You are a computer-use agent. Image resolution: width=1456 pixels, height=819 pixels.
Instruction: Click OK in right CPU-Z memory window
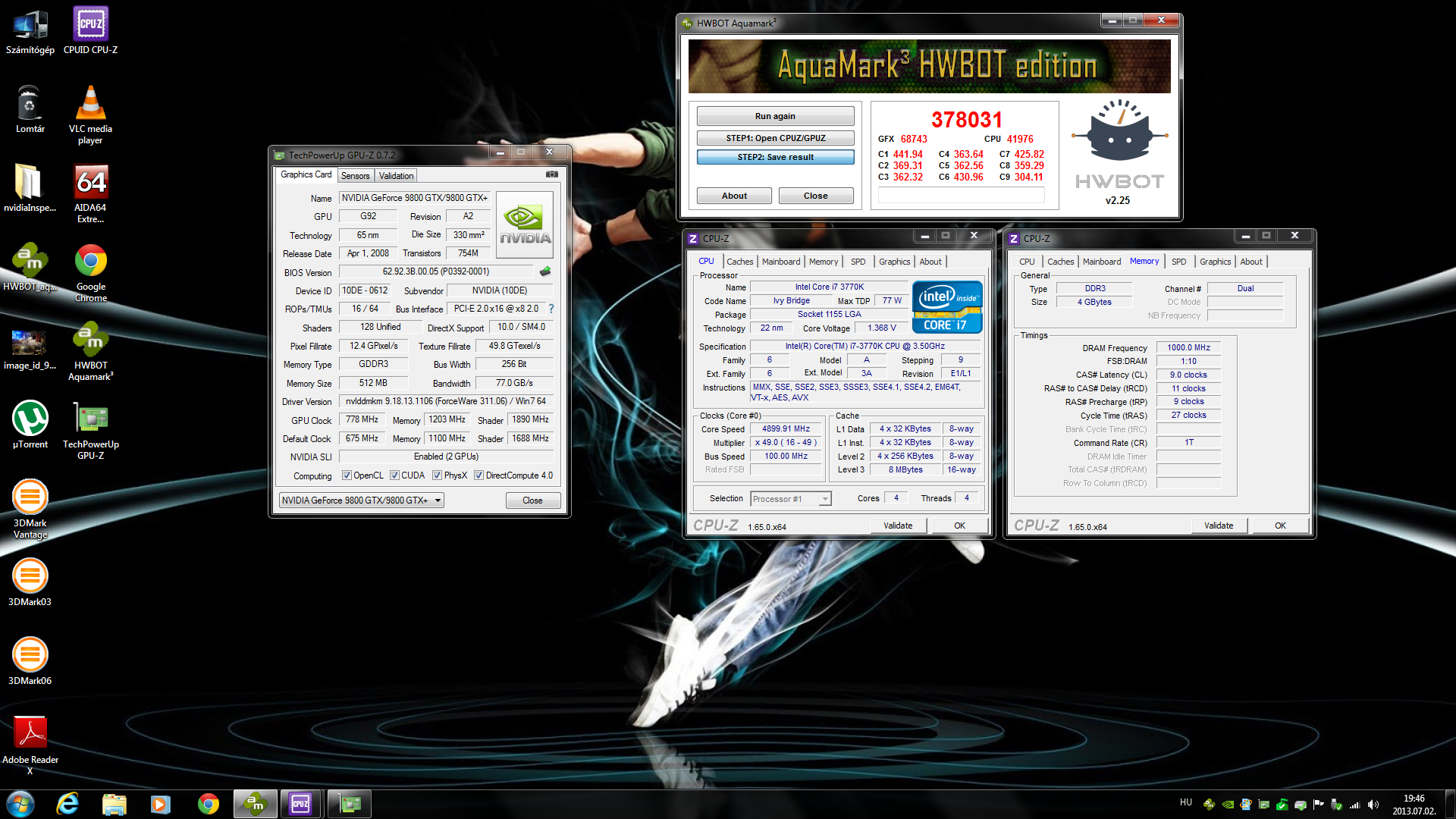pos(1280,526)
